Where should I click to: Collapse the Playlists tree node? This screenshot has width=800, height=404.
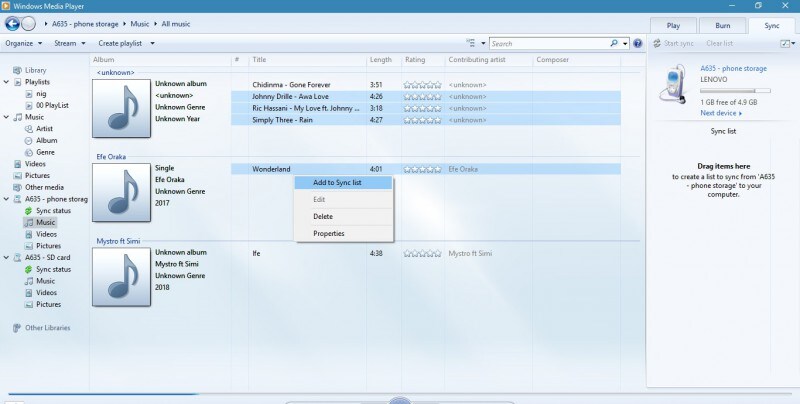click(x=6, y=82)
